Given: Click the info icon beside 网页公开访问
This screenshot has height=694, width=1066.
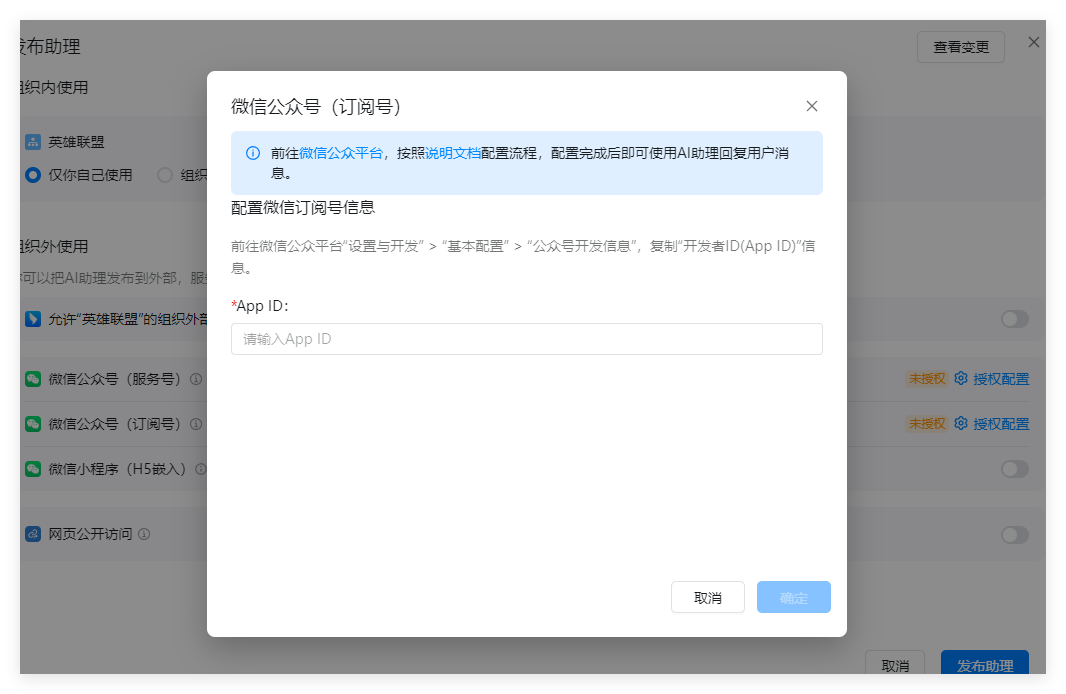Looking at the screenshot, I should click(x=144, y=534).
